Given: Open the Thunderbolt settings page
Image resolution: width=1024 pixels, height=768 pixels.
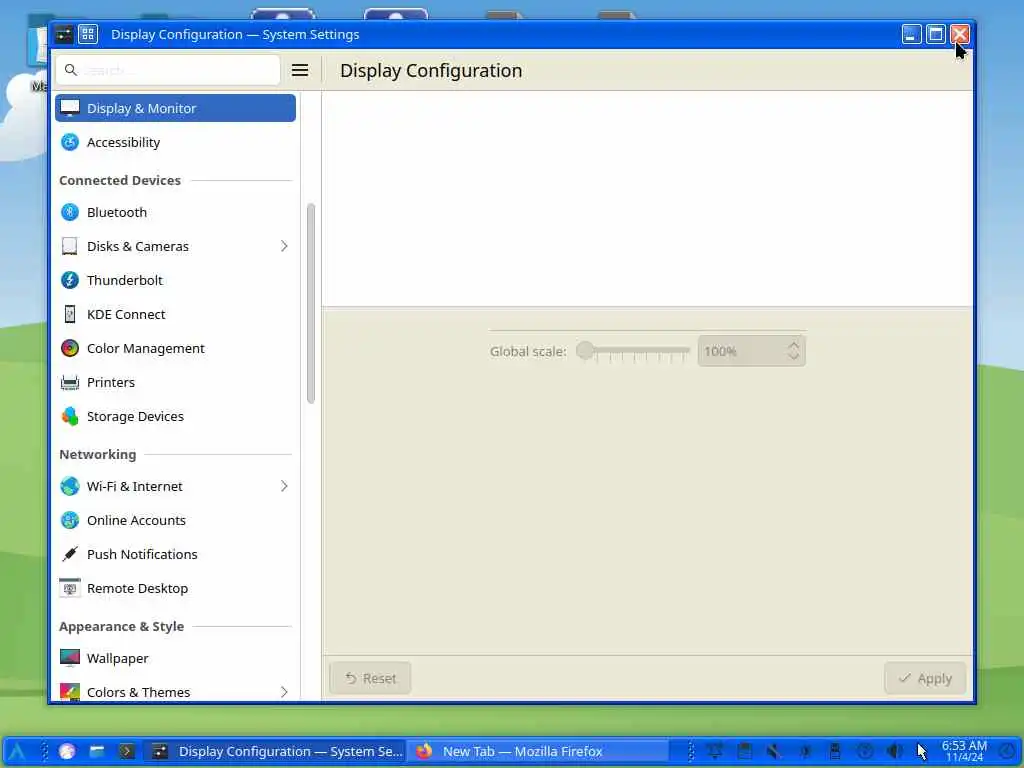Looking at the screenshot, I should click(175, 280).
